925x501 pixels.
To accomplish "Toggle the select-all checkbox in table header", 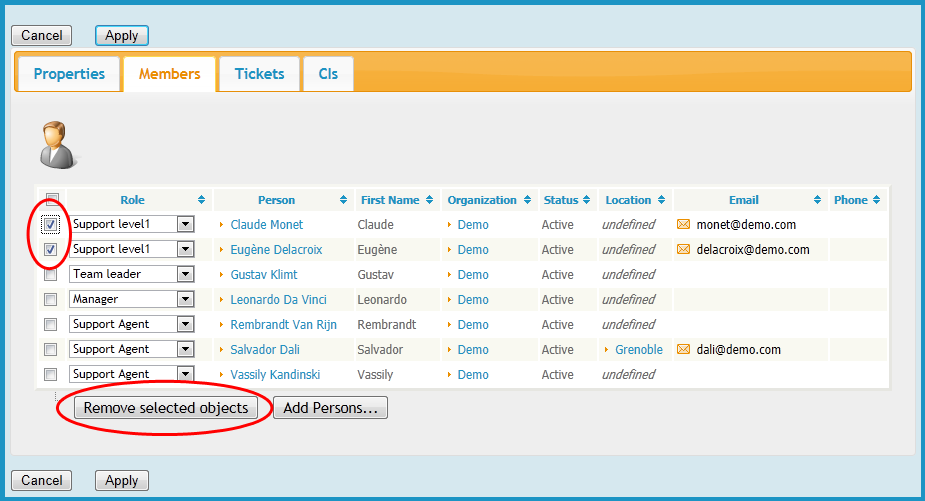I will coord(52,199).
